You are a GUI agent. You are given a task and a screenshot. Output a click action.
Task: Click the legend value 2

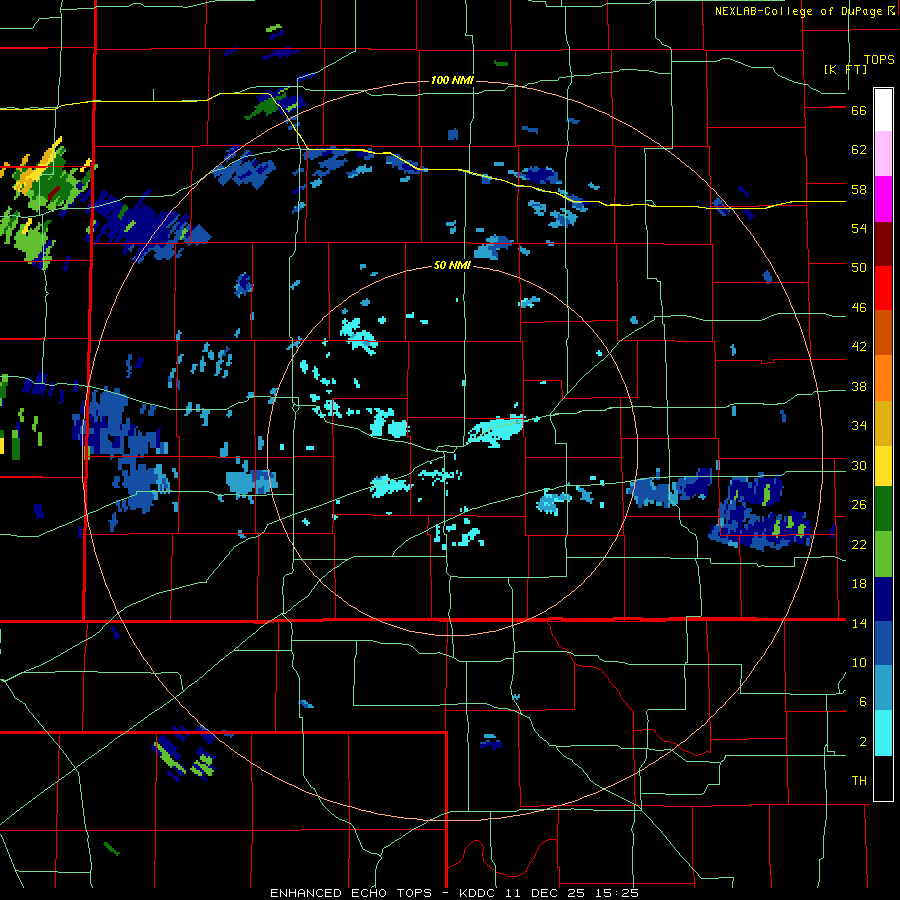pos(863,742)
